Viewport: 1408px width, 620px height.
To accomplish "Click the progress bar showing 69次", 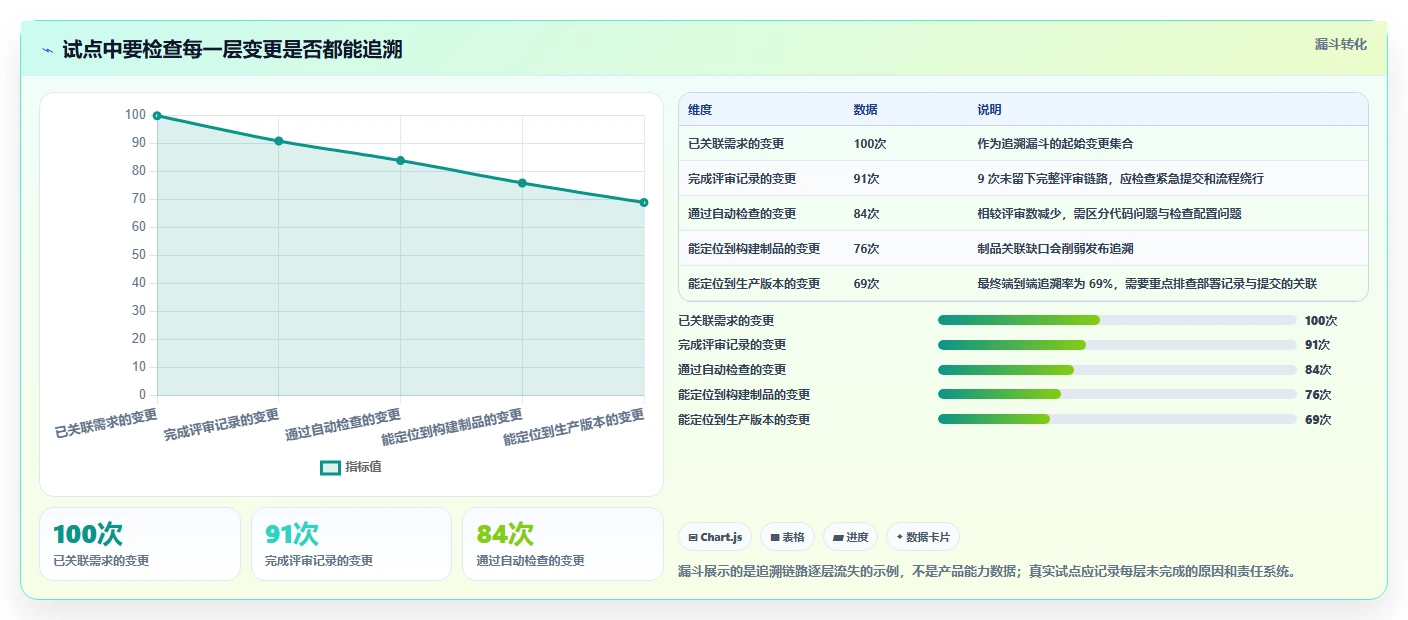I will pos(1117,420).
